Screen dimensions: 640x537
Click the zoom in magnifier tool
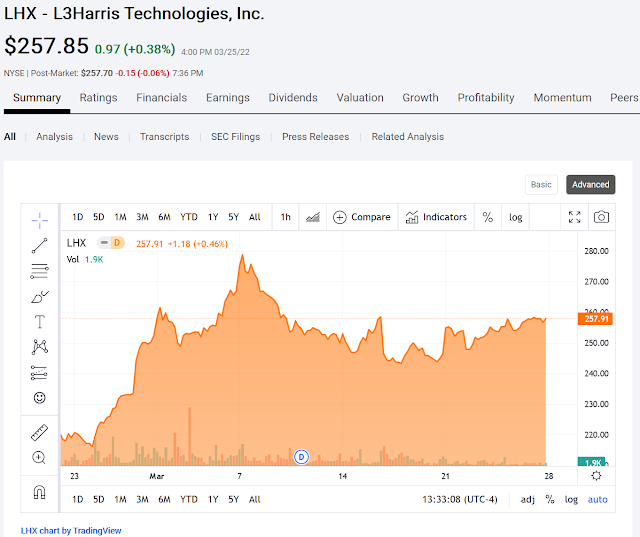pyautogui.click(x=39, y=458)
